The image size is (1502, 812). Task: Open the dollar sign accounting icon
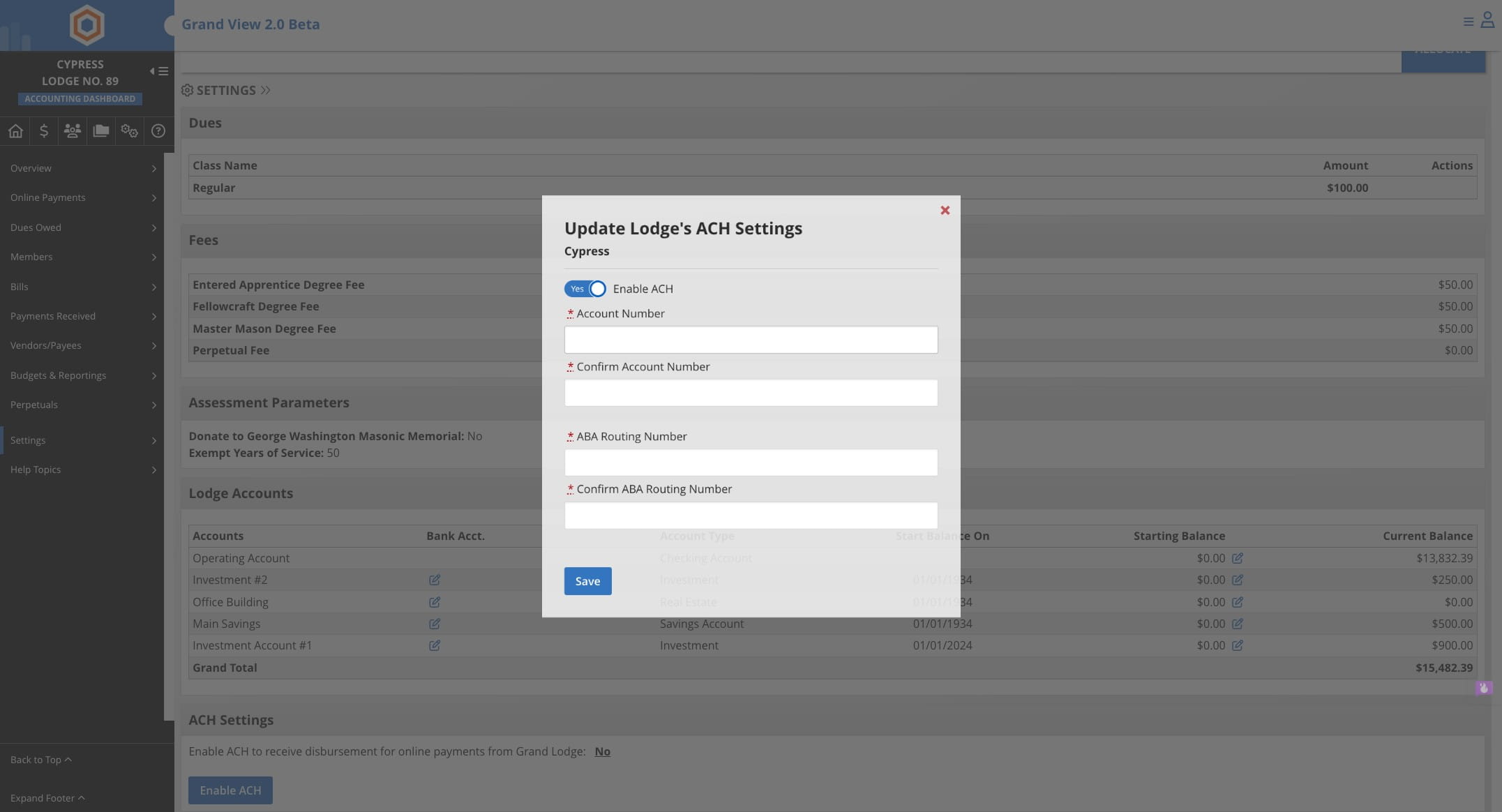pyautogui.click(x=43, y=130)
